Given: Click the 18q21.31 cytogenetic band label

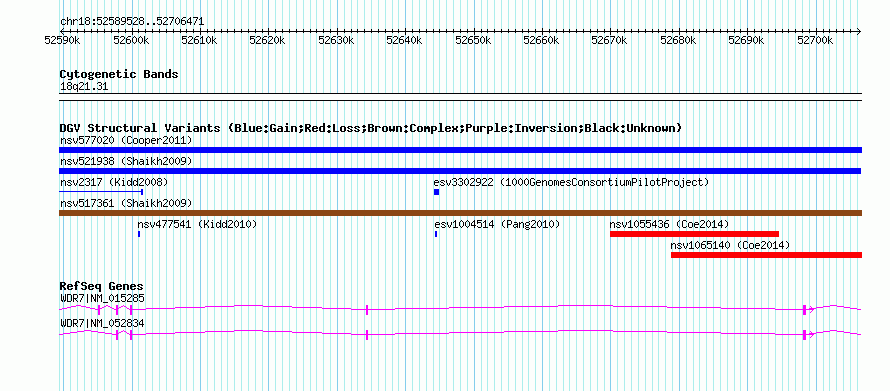Looking at the screenshot, I should click(x=84, y=87).
